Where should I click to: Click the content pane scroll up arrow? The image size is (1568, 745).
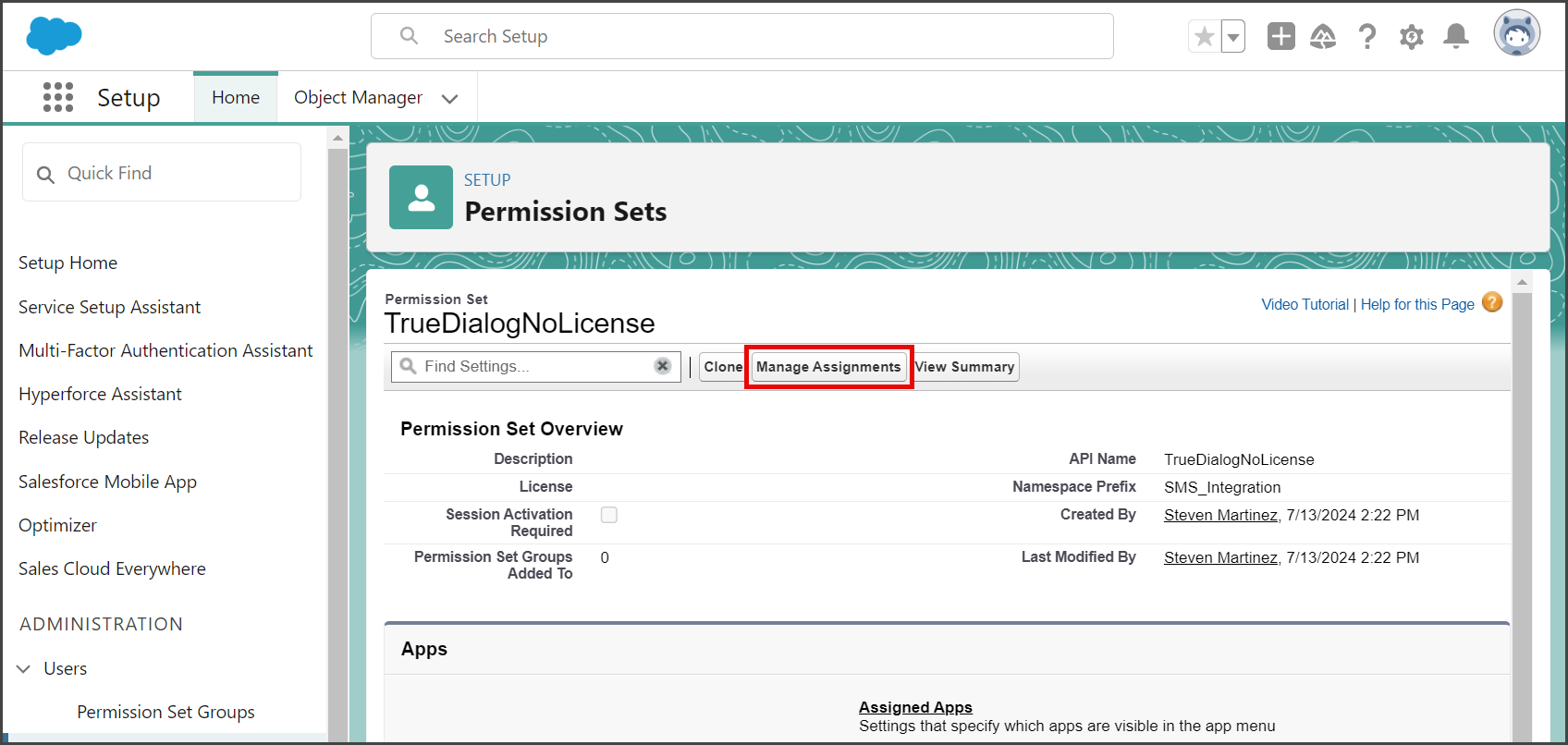pos(1521,282)
